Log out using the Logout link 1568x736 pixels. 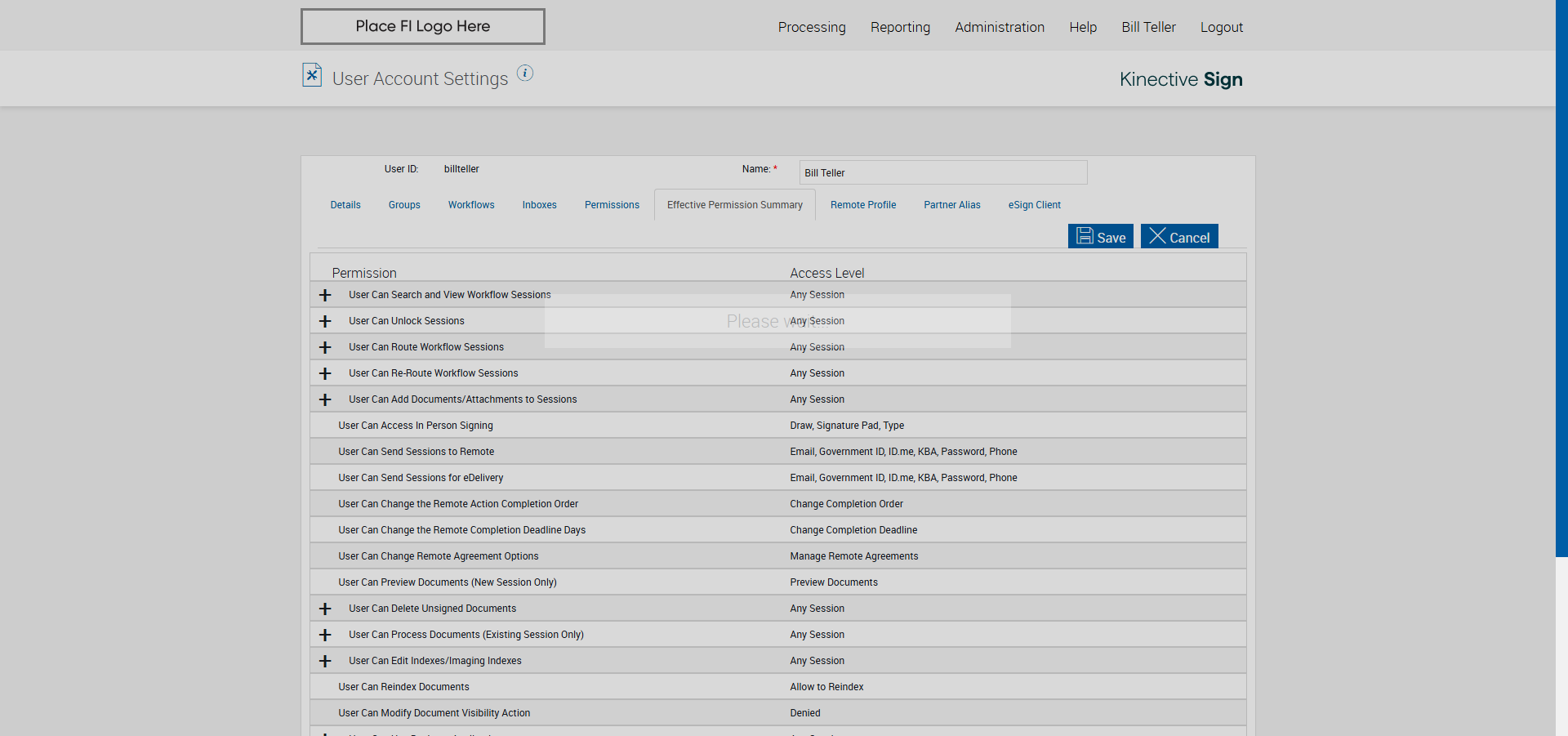tap(1222, 27)
